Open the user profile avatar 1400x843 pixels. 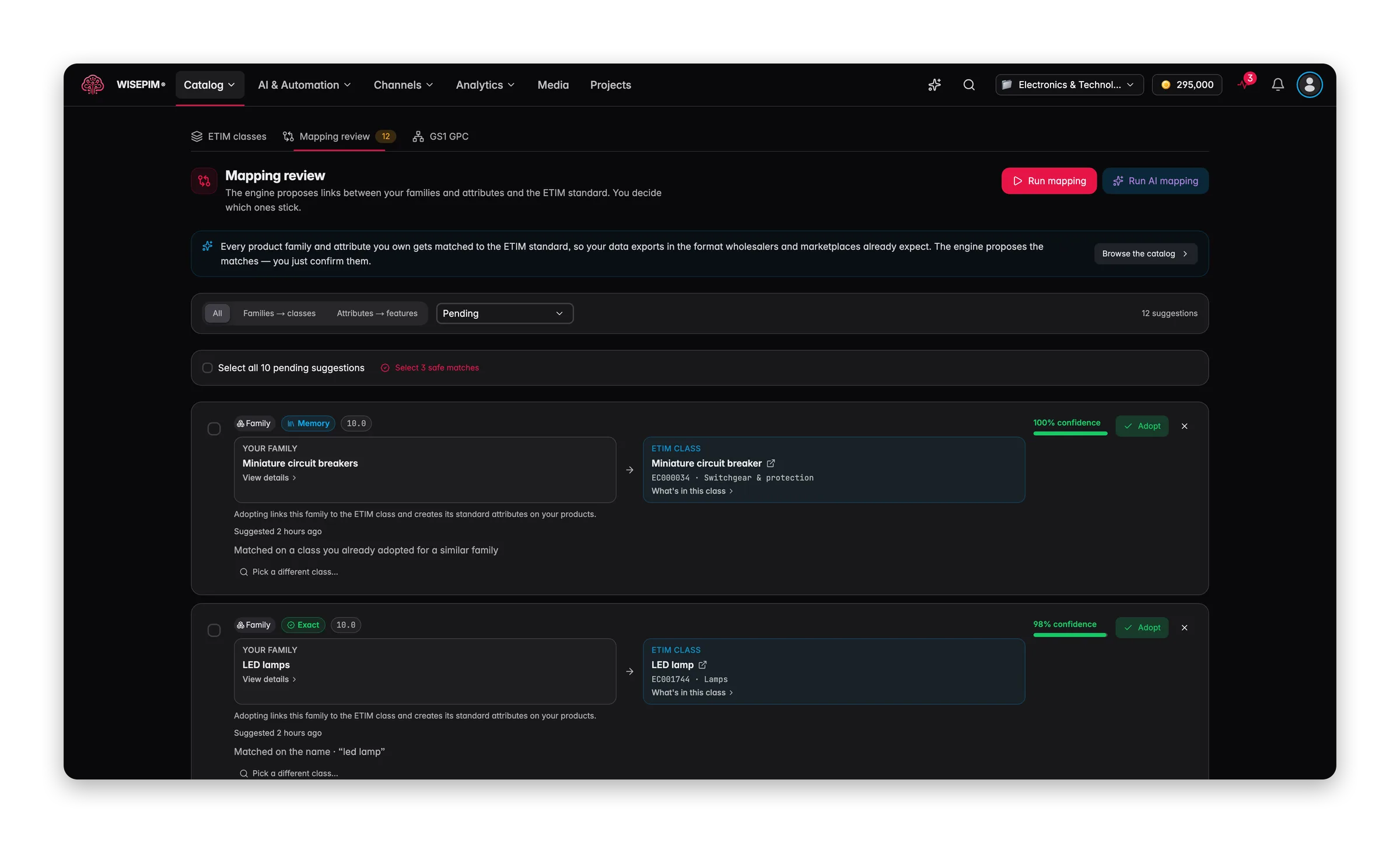1310,85
